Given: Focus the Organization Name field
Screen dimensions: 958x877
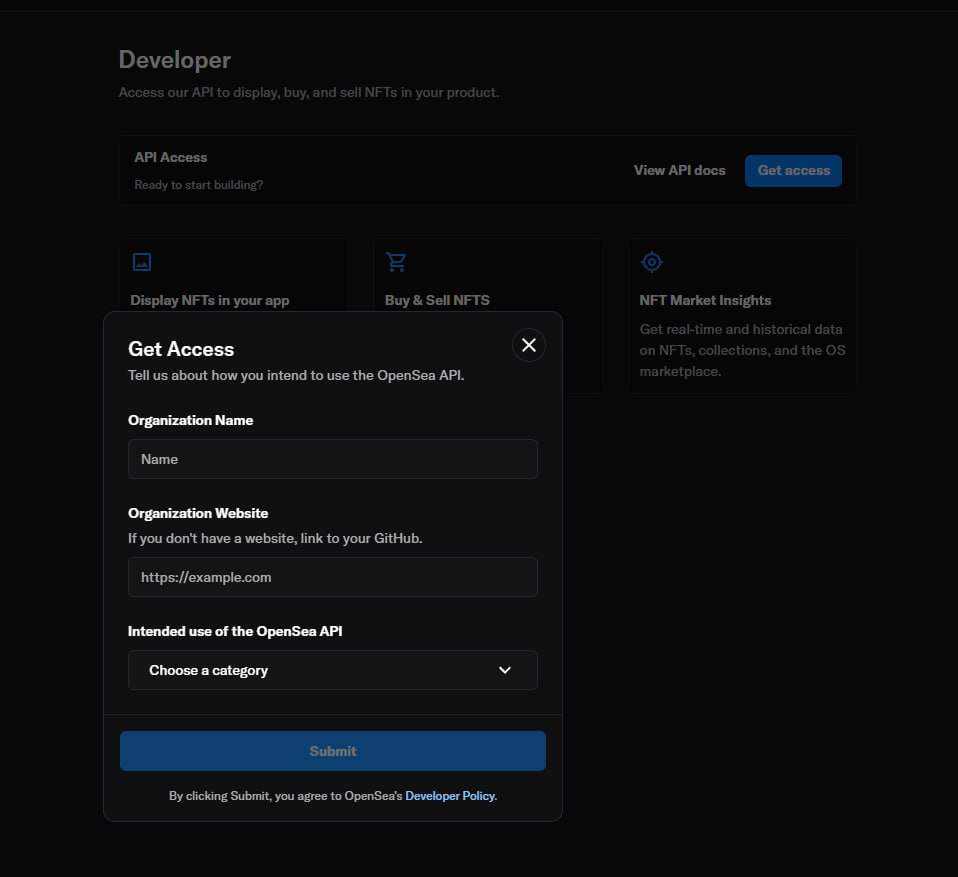Looking at the screenshot, I should coord(332,459).
